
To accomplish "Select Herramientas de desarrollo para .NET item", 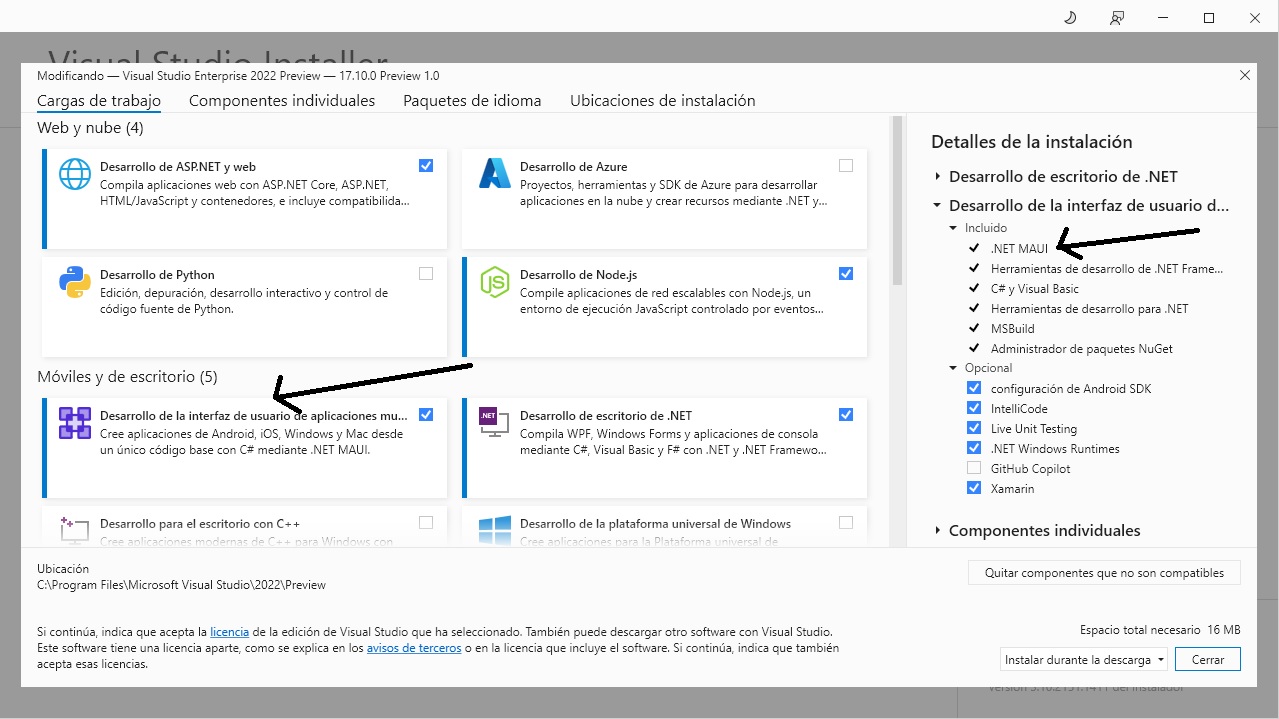I will click(x=1090, y=309).
